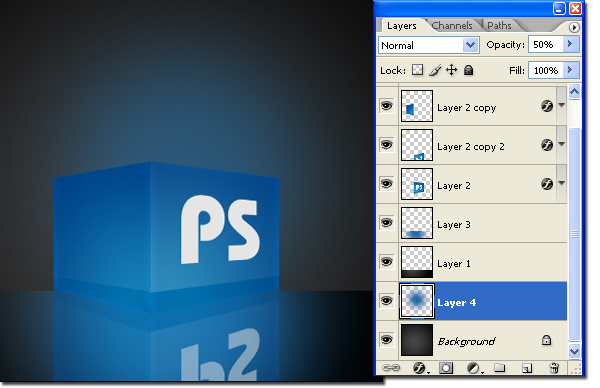
Task: Click lock position move icon
Action: coord(452,70)
